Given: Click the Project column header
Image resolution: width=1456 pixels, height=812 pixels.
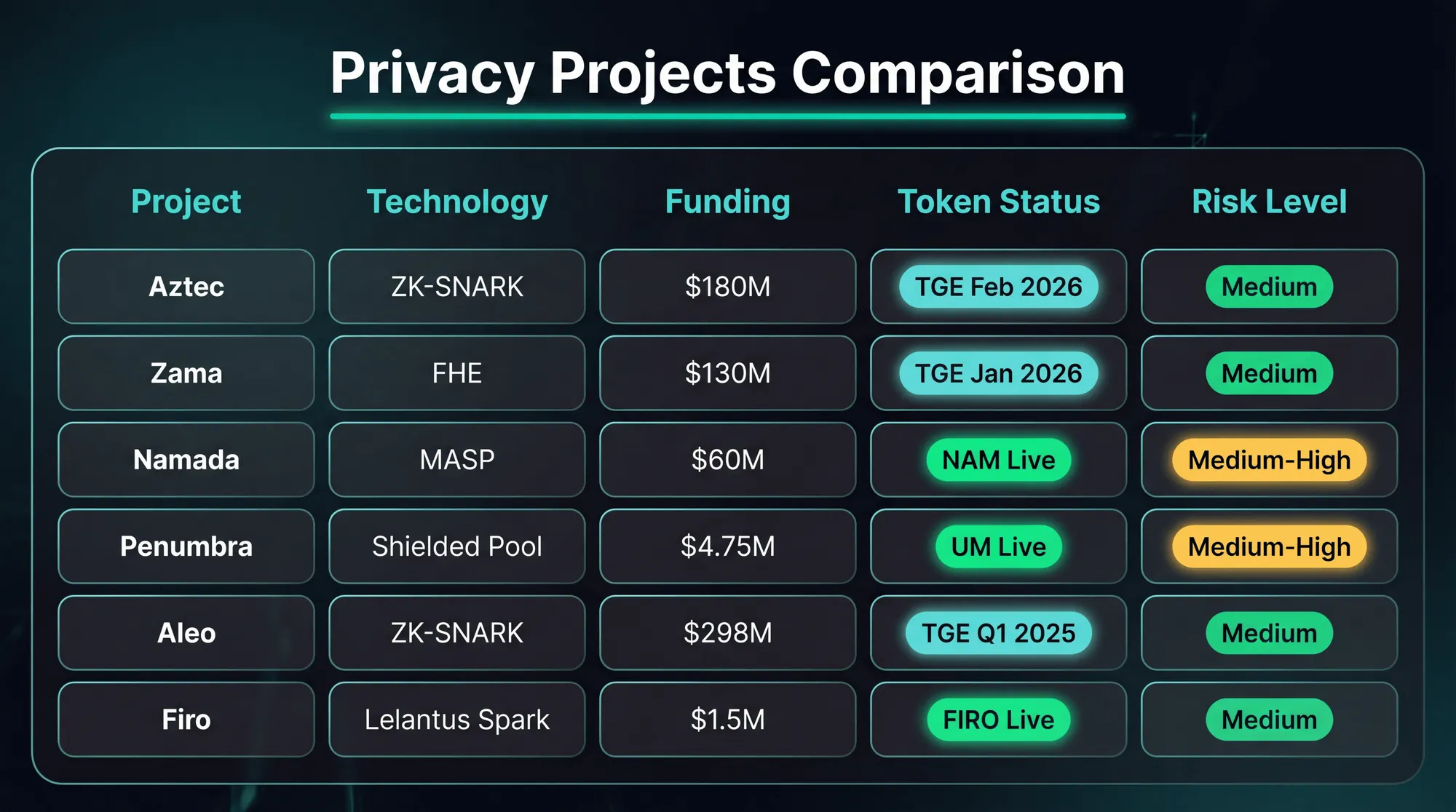Looking at the screenshot, I should tap(186, 202).
